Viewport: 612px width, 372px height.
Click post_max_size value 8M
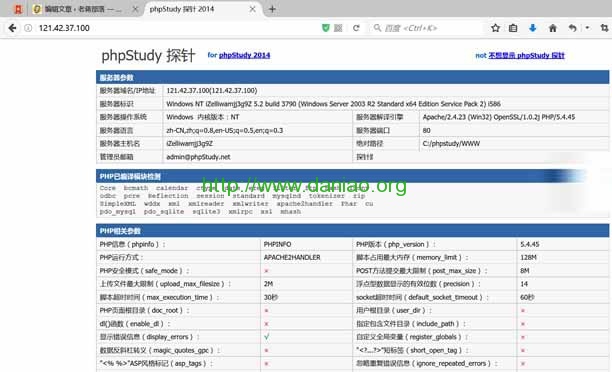tap(525, 271)
